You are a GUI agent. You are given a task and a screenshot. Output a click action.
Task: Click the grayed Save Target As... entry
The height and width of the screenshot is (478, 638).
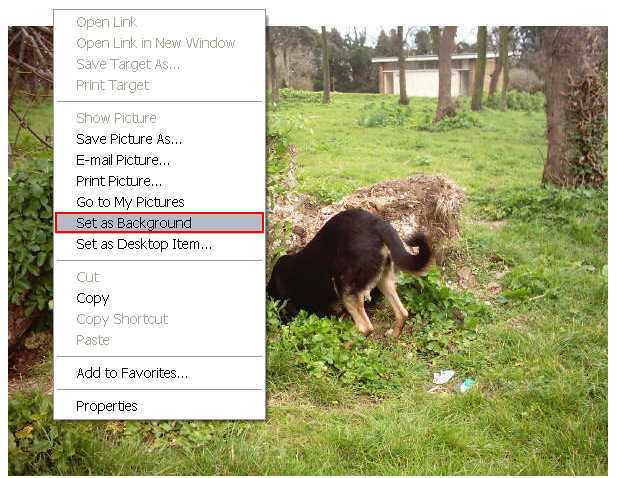point(159,64)
